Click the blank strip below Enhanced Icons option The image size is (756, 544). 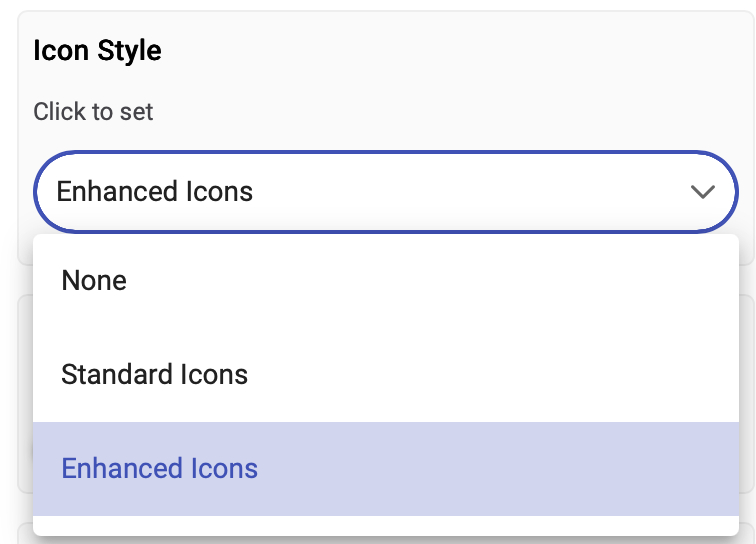pos(386,525)
